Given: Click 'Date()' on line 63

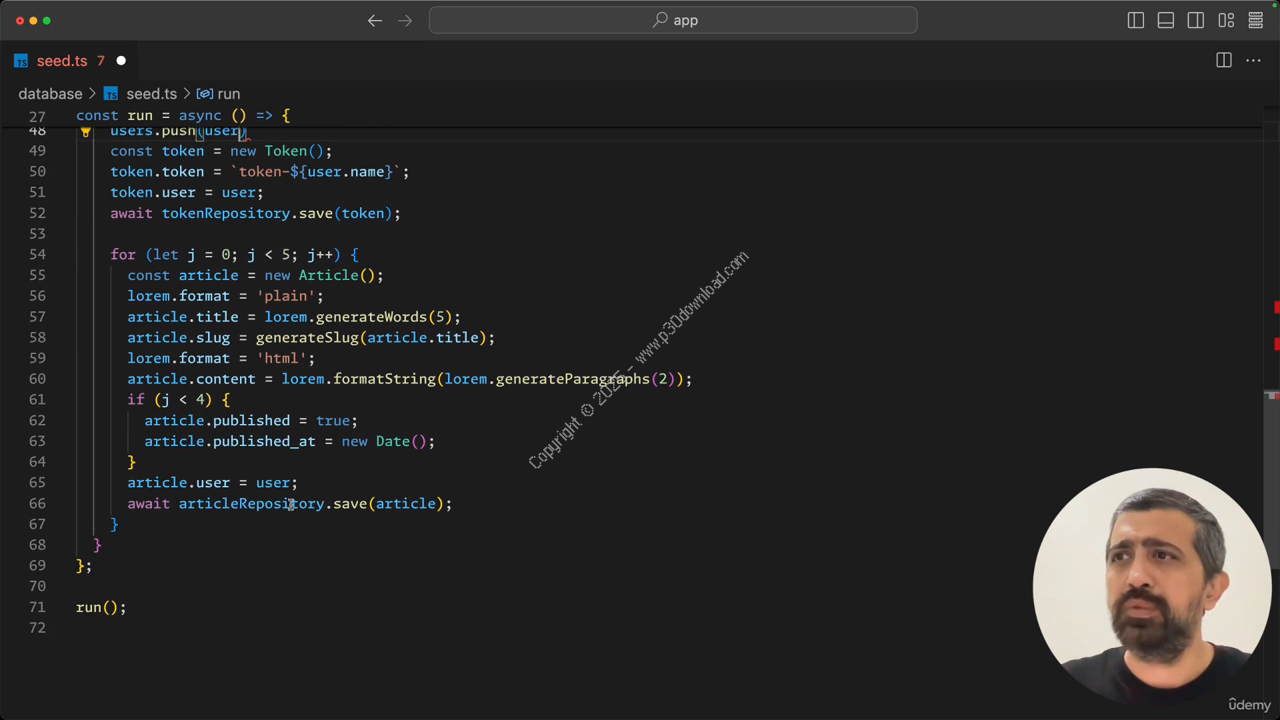Looking at the screenshot, I should (401, 441).
